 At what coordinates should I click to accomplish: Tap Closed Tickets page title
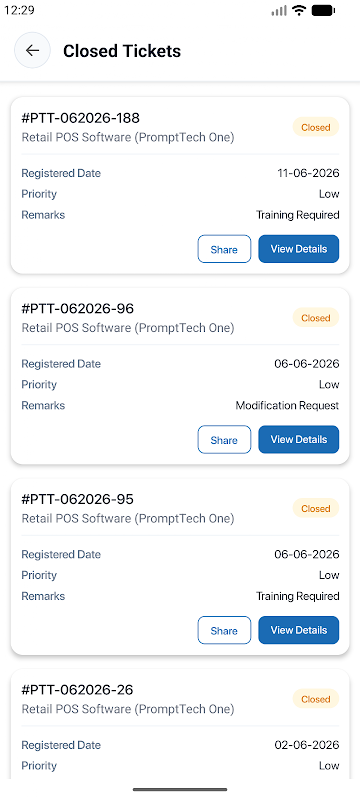[x=122, y=51]
